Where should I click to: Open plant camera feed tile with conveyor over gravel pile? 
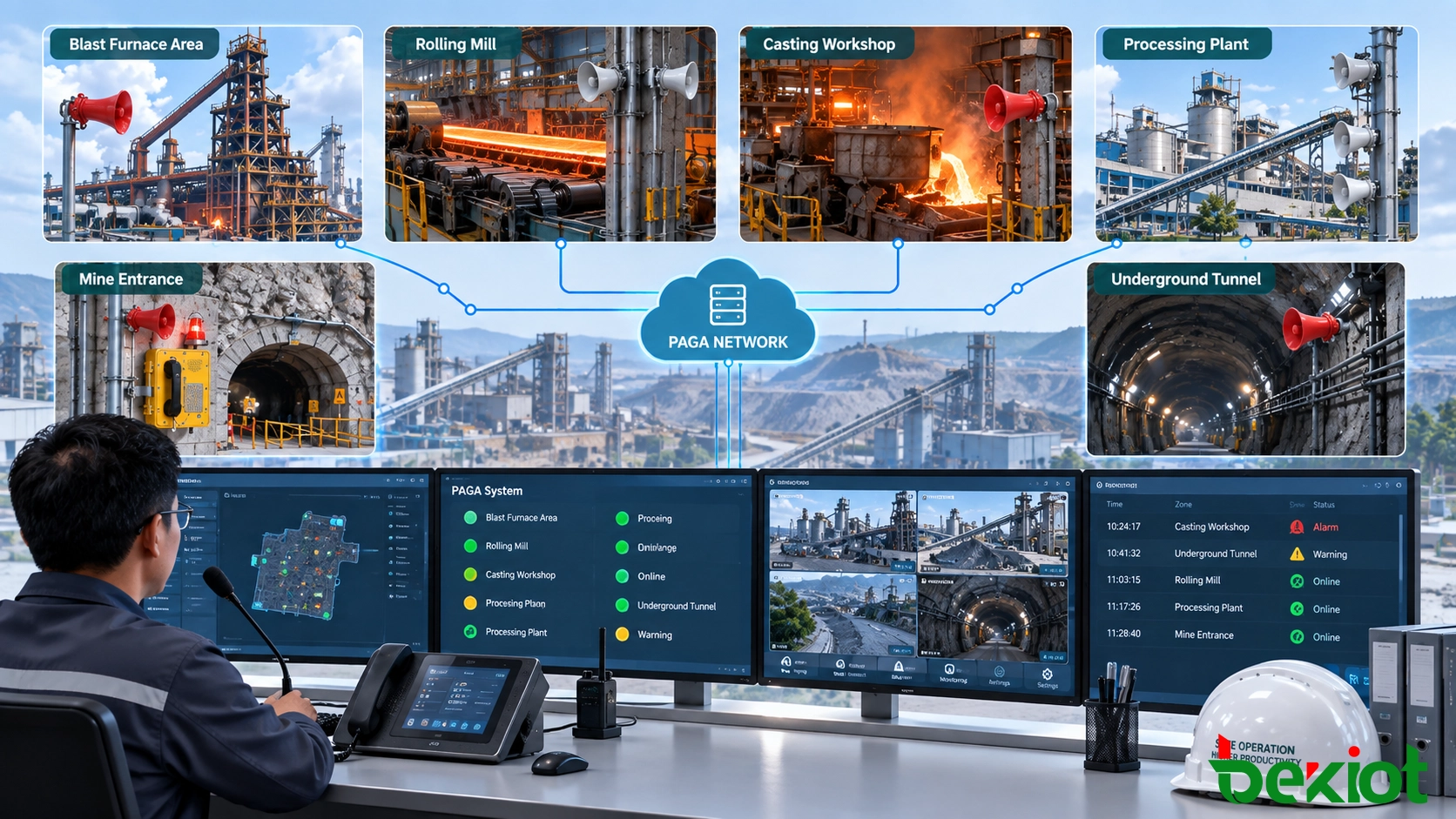993,532
